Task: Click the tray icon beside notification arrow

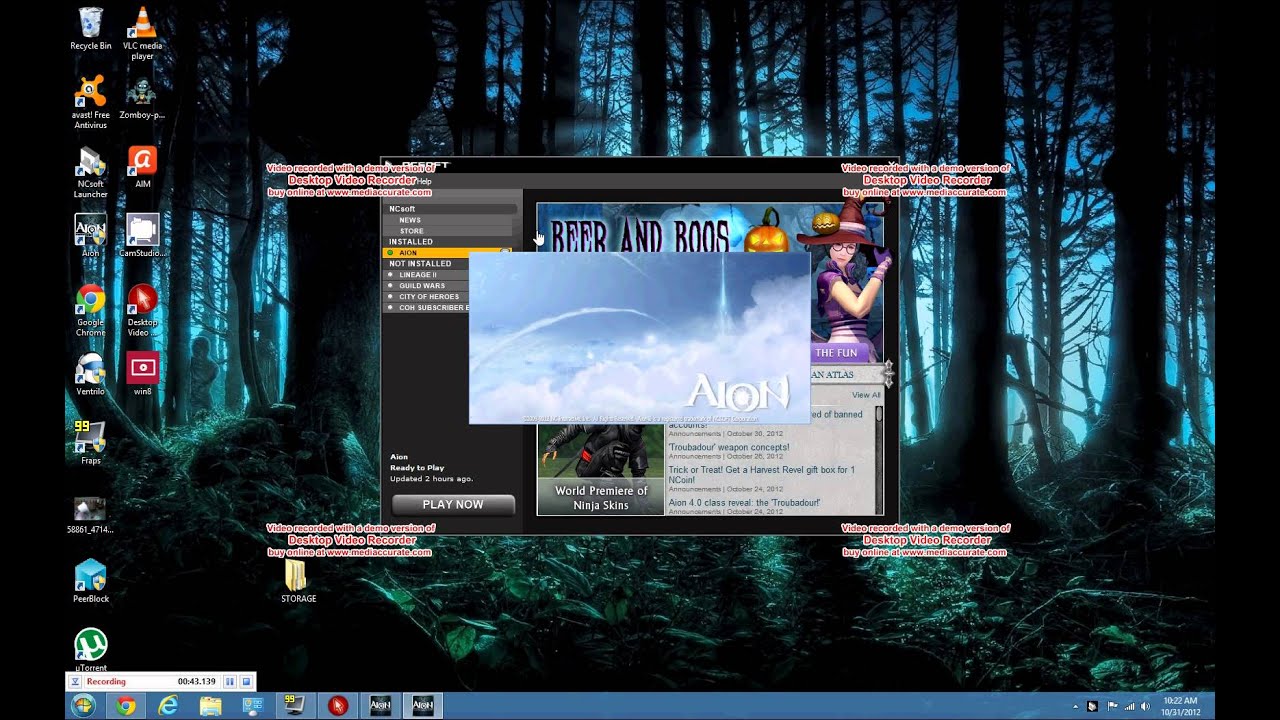Action: [x=1093, y=706]
